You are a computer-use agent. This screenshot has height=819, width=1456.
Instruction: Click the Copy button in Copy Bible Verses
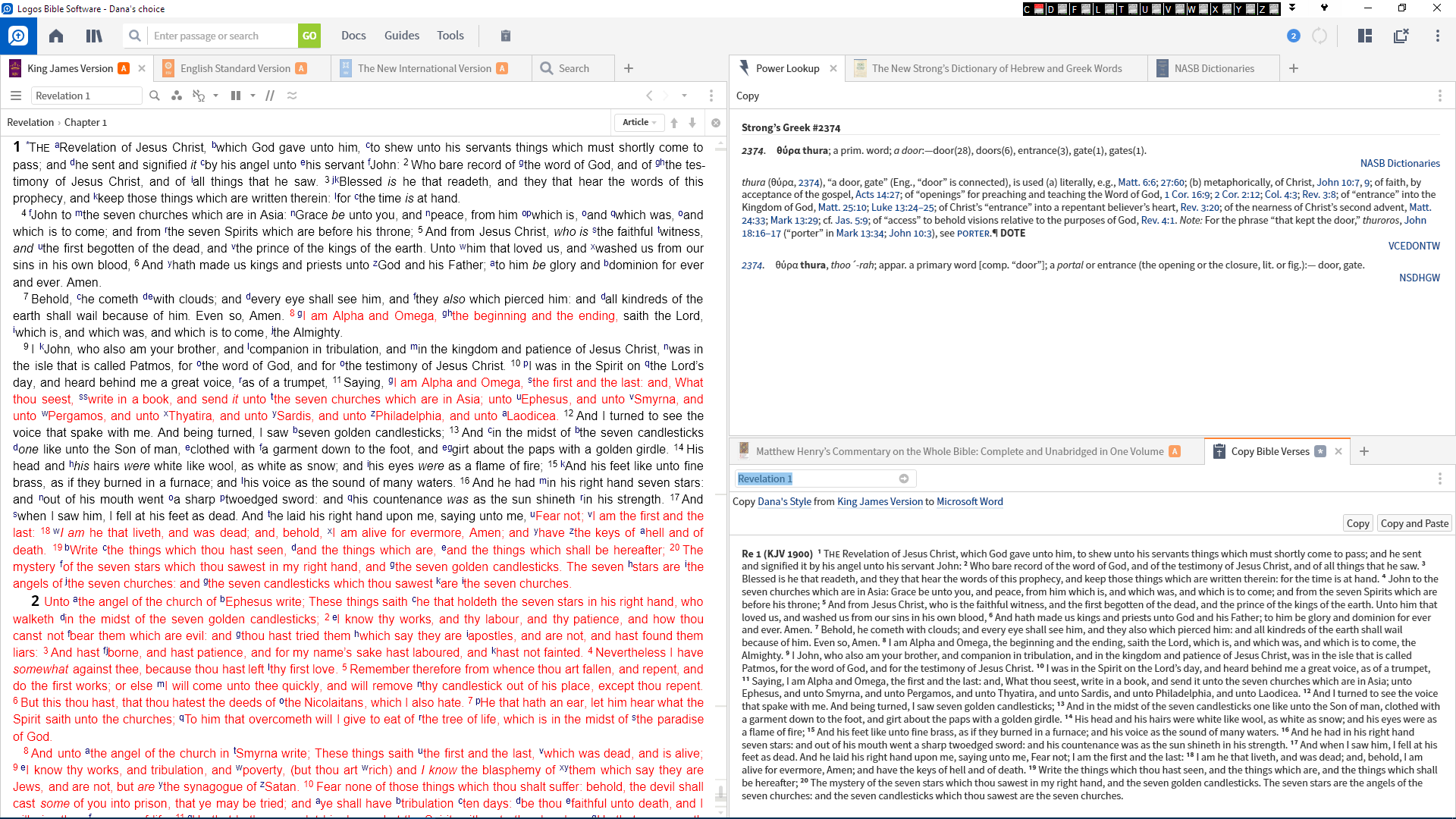coord(1357,523)
